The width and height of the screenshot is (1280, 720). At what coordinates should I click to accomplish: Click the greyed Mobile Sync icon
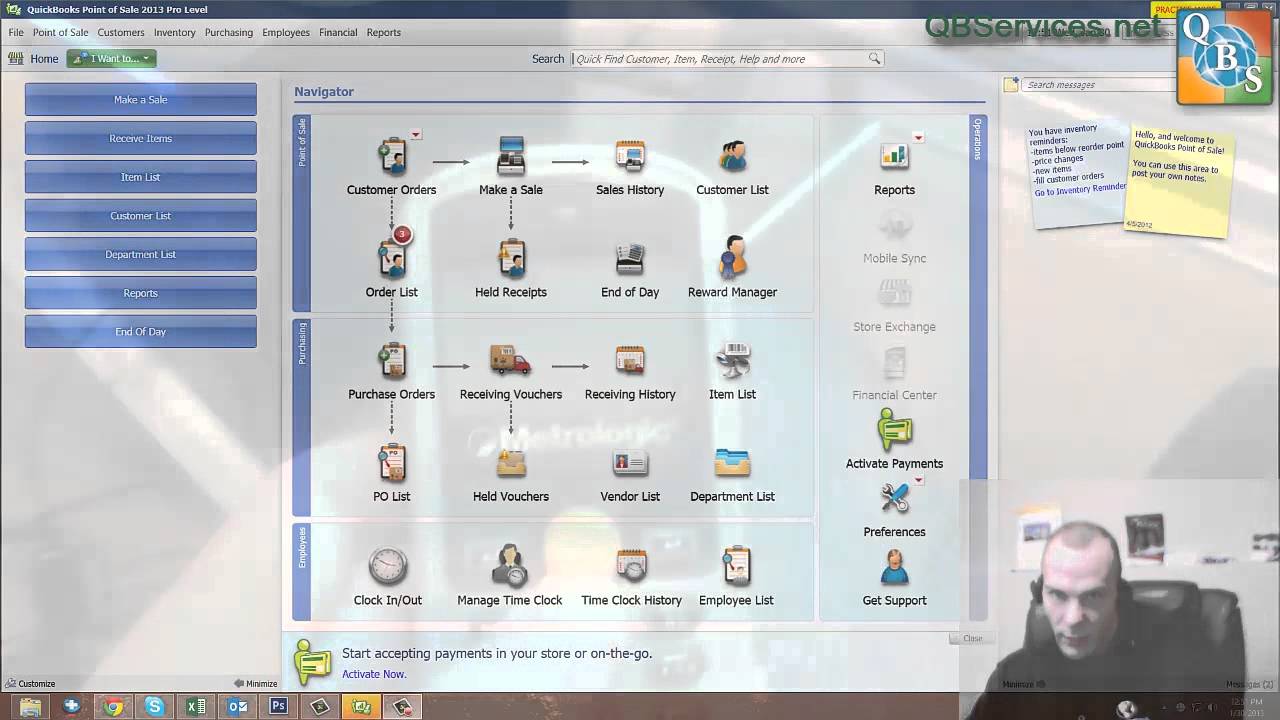(894, 226)
